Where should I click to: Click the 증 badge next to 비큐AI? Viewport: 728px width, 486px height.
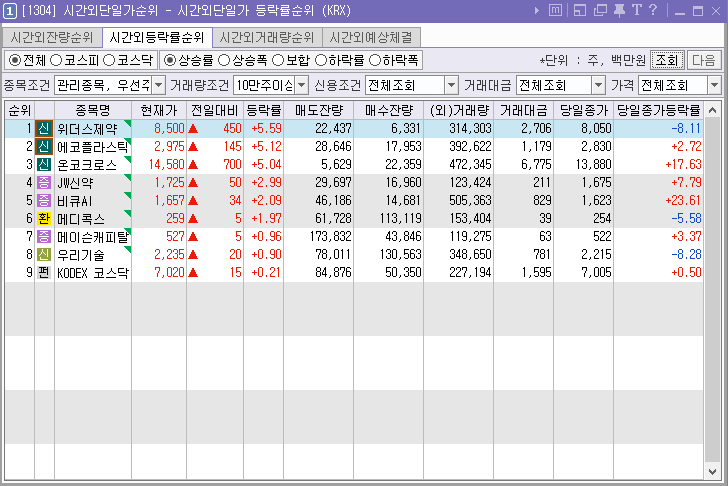coord(44,201)
